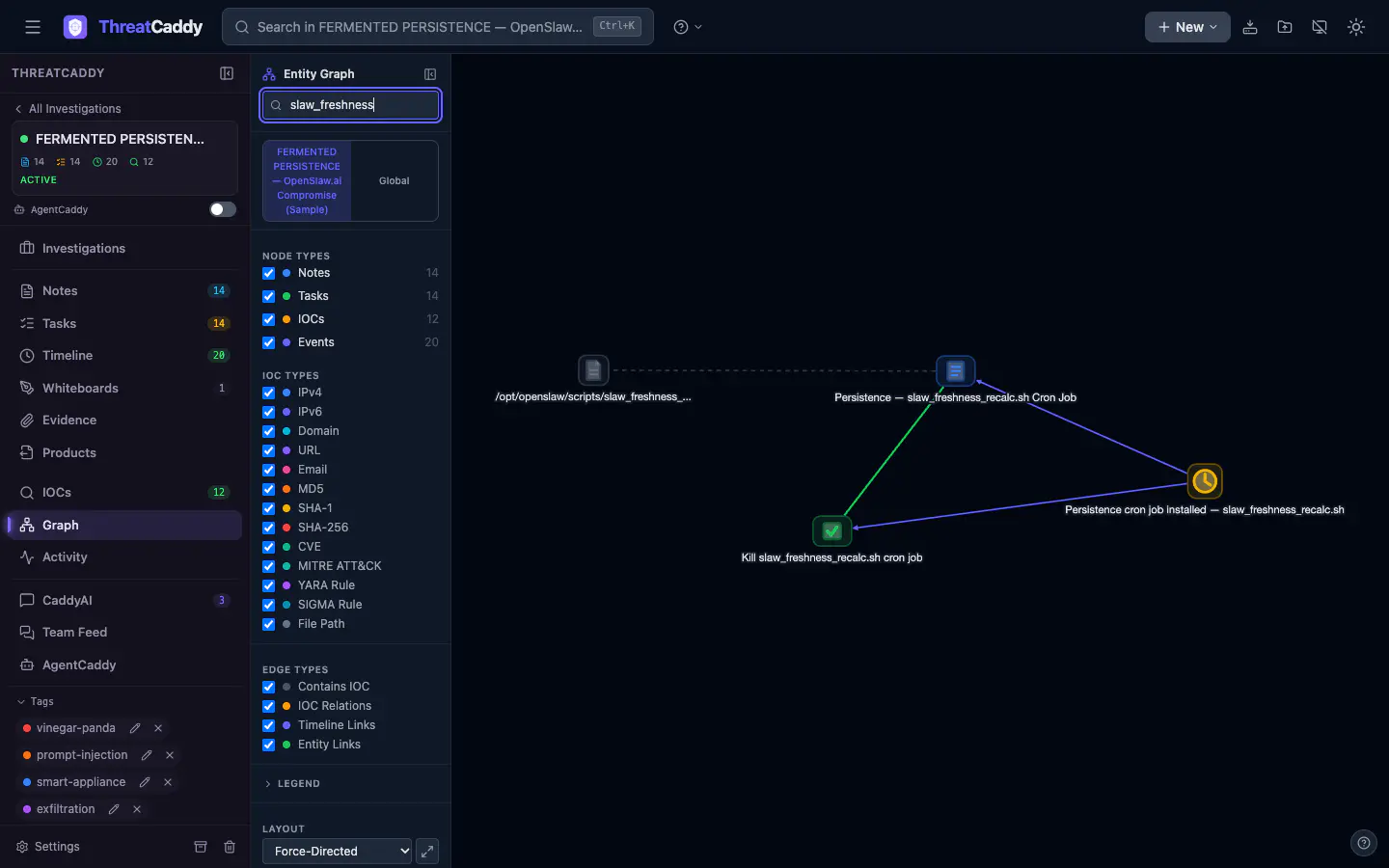The image size is (1389, 868).
Task: Open the New dropdown button
Action: coord(1187,27)
